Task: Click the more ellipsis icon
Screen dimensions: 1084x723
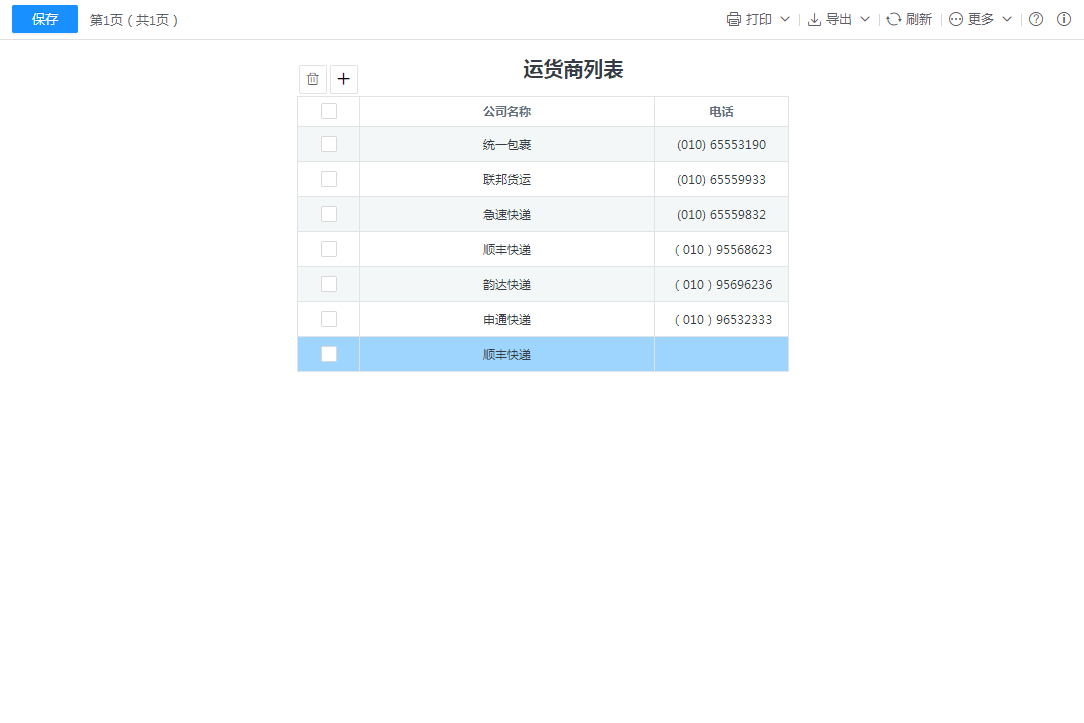Action: [x=956, y=19]
